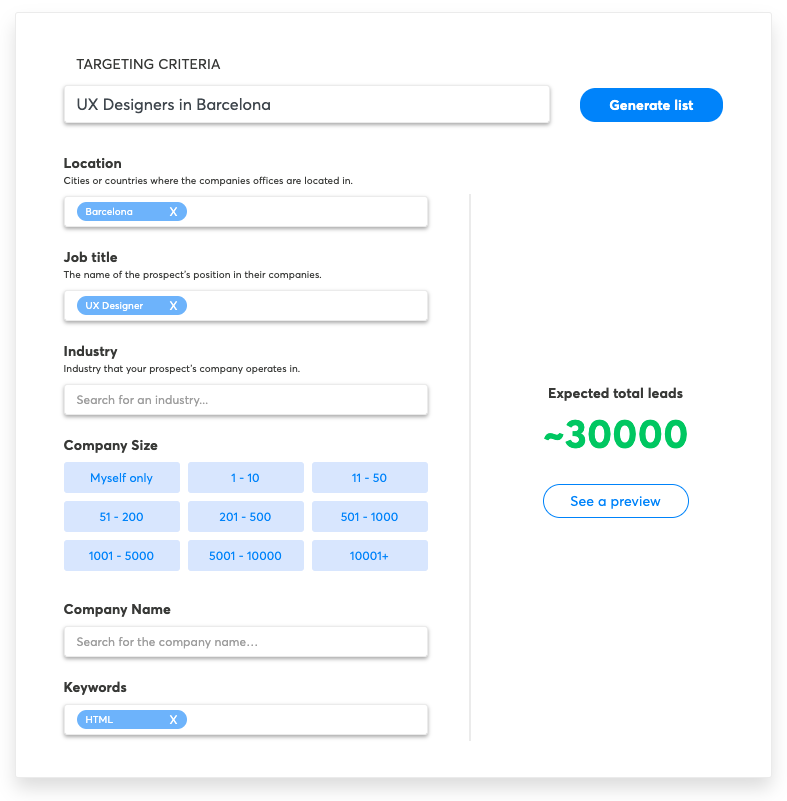Choose the 1001 - 5000 company size
787x801 pixels.
pyautogui.click(x=122, y=555)
